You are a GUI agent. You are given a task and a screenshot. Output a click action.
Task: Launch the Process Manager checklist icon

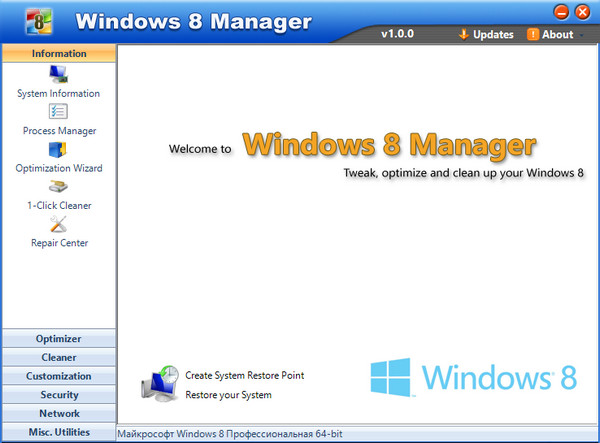[x=58, y=112]
